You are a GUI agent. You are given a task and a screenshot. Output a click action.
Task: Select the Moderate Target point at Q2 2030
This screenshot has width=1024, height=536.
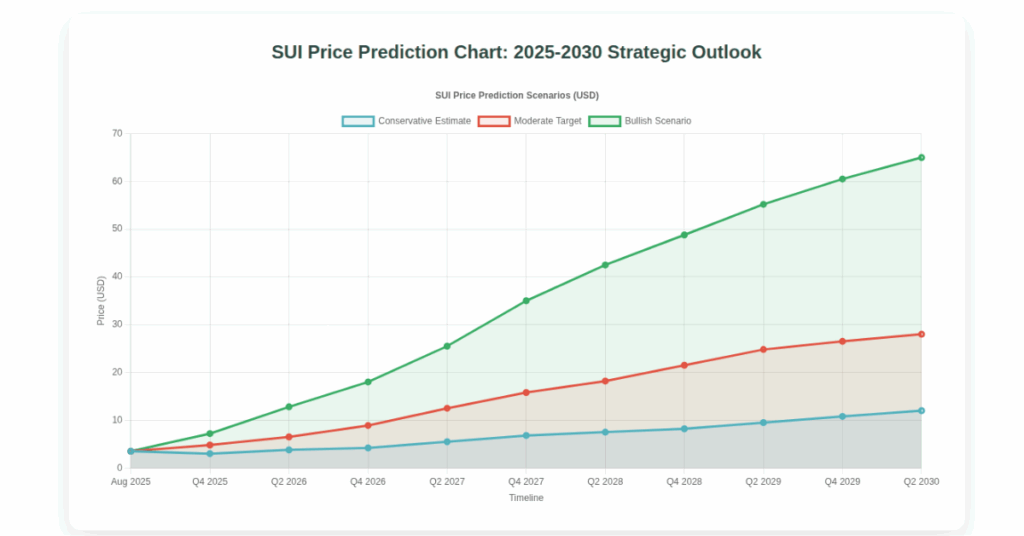pyautogui.click(x=921, y=334)
